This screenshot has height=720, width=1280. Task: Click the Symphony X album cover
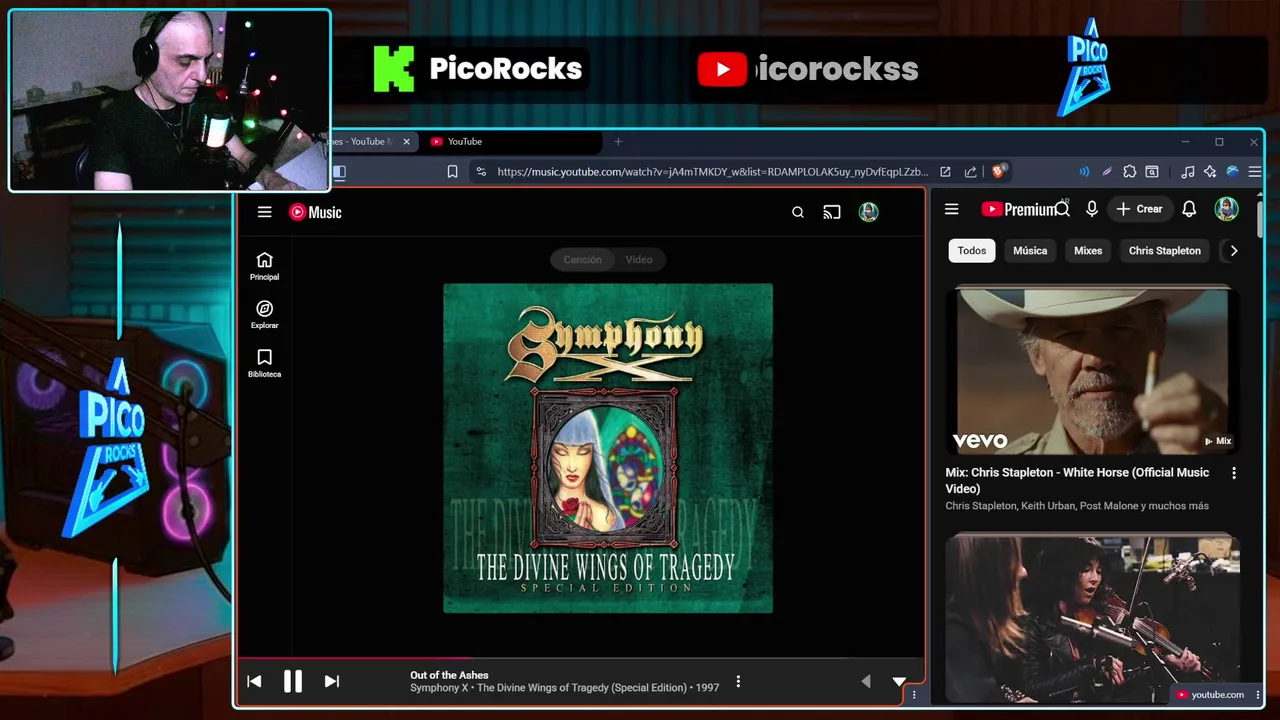(x=608, y=448)
